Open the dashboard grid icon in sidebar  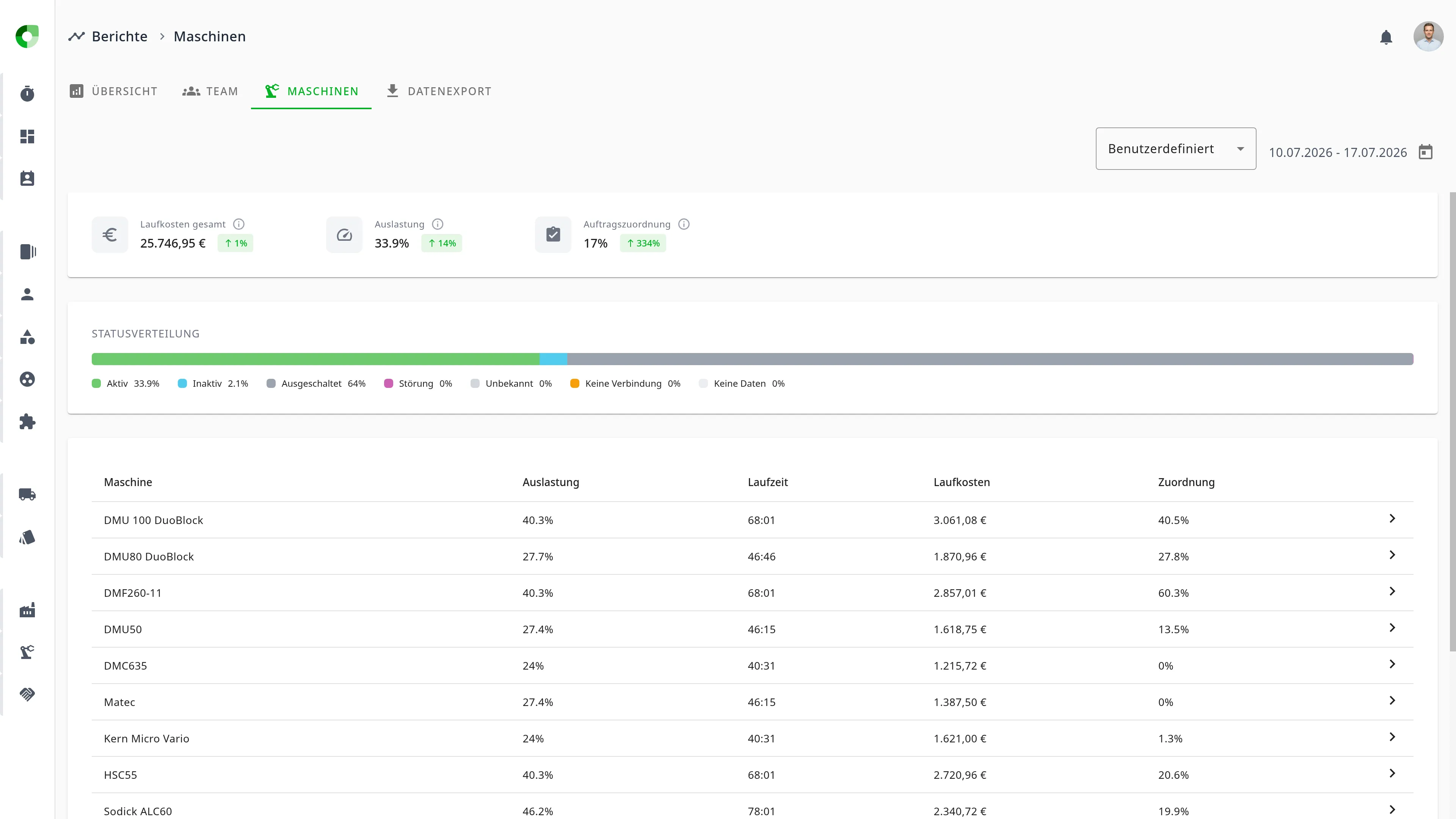[27, 136]
